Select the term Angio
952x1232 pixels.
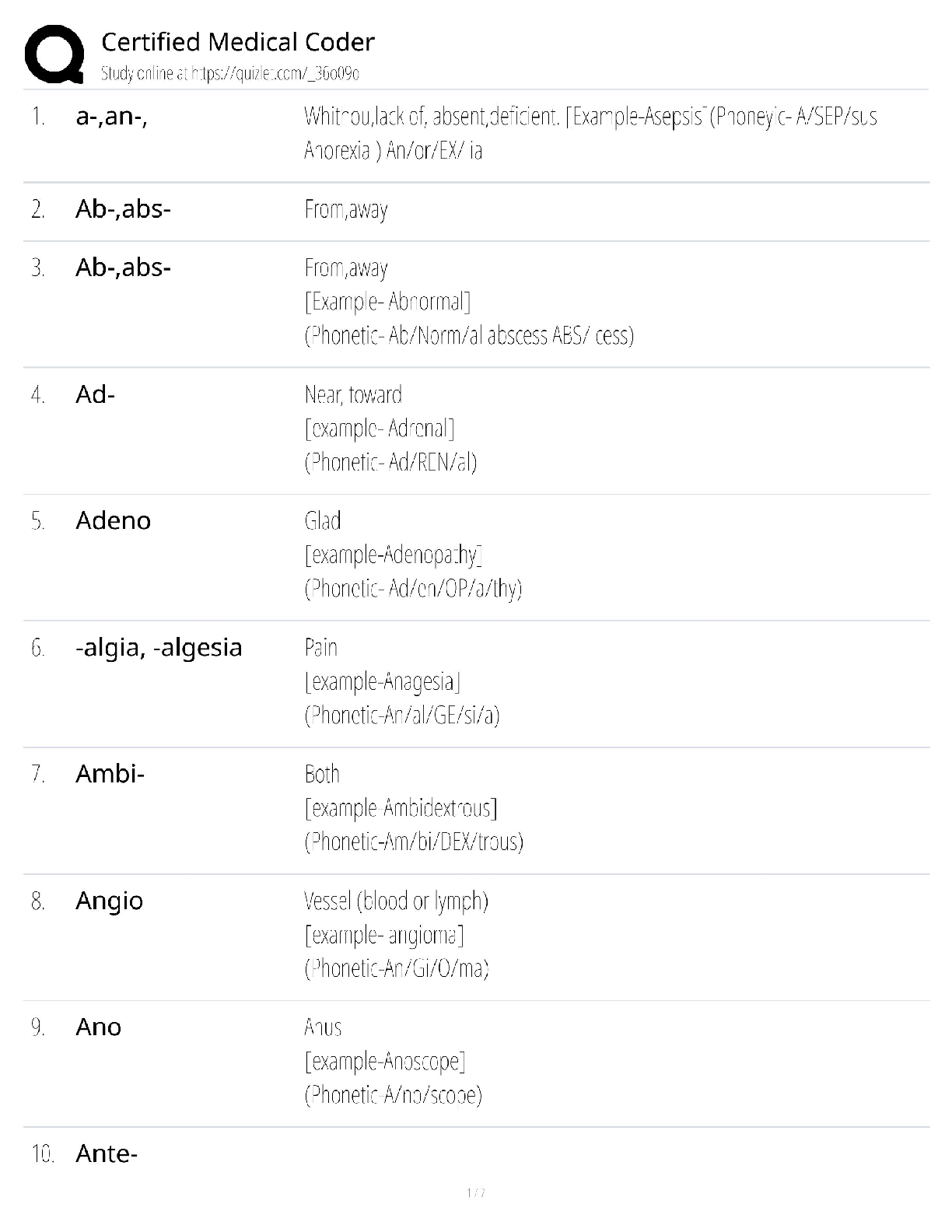pyautogui.click(x=109, y=901)
